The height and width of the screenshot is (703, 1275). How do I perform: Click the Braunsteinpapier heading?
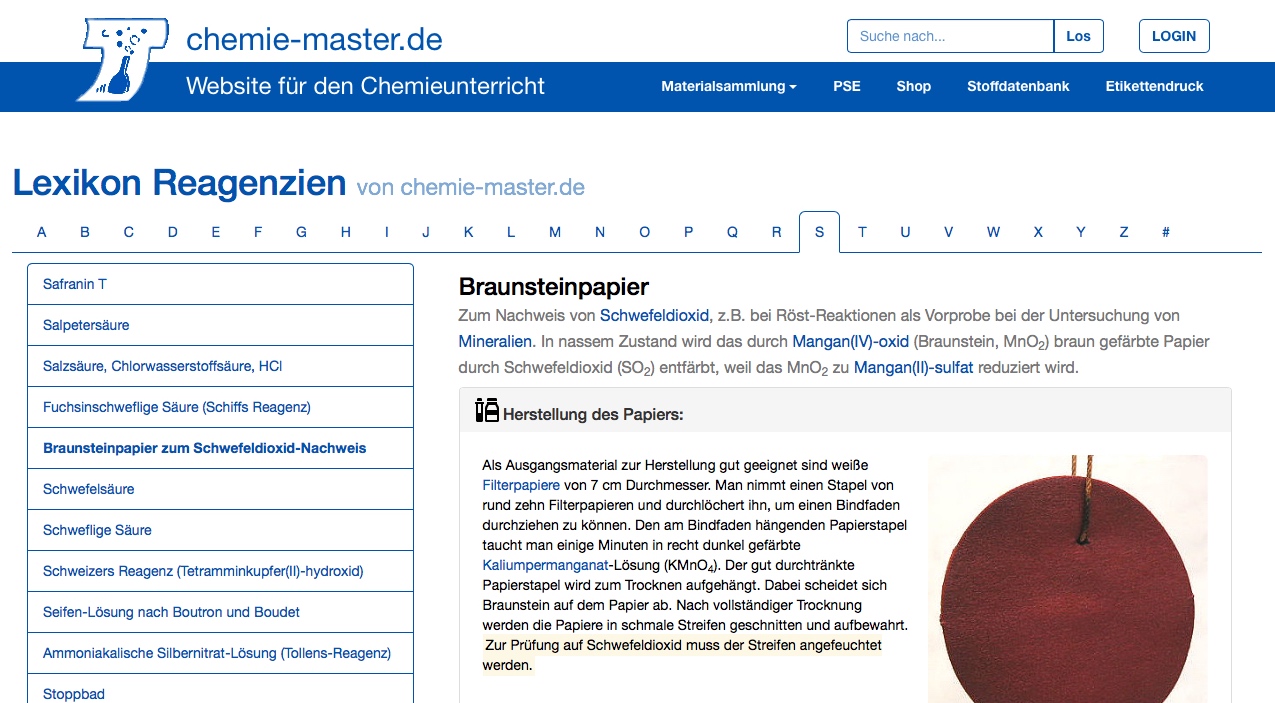[554, 287]
